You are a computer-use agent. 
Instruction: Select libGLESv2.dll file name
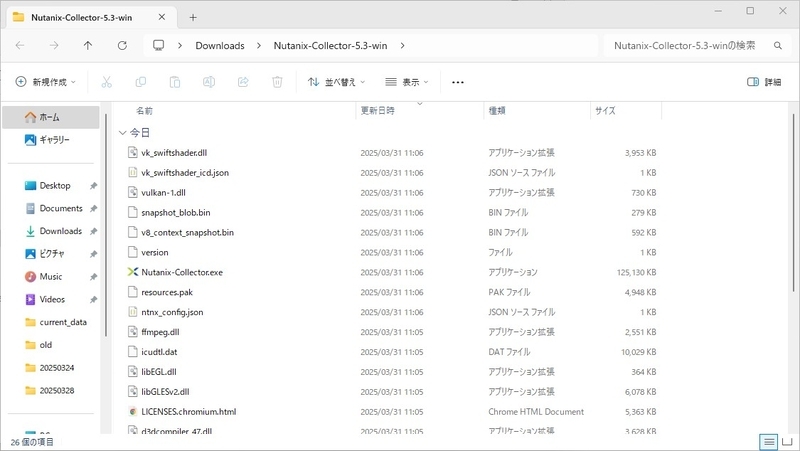point(165,391)
